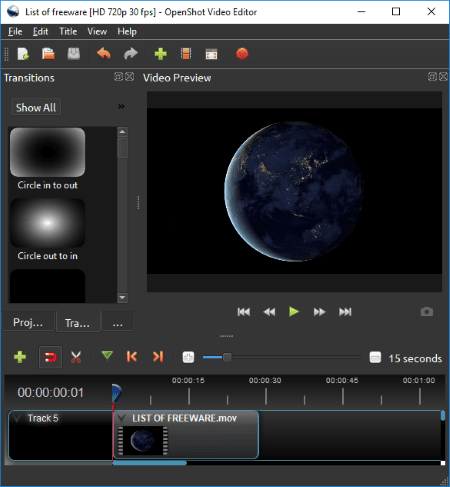Switch to the Proj... tab
Image resolution: width=450 pixels, height=487 pixels.
tap(28, 322)
